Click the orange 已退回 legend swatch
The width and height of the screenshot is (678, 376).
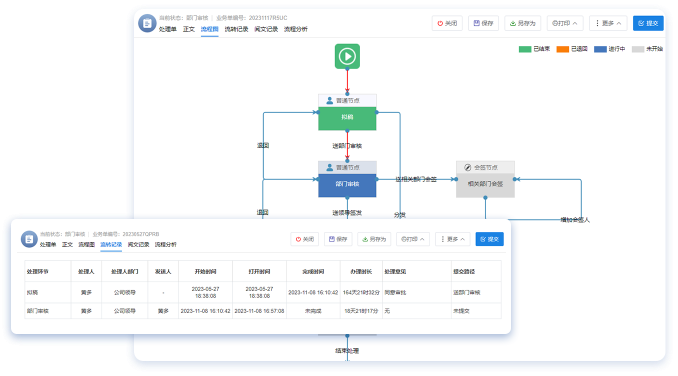point(563,49)
